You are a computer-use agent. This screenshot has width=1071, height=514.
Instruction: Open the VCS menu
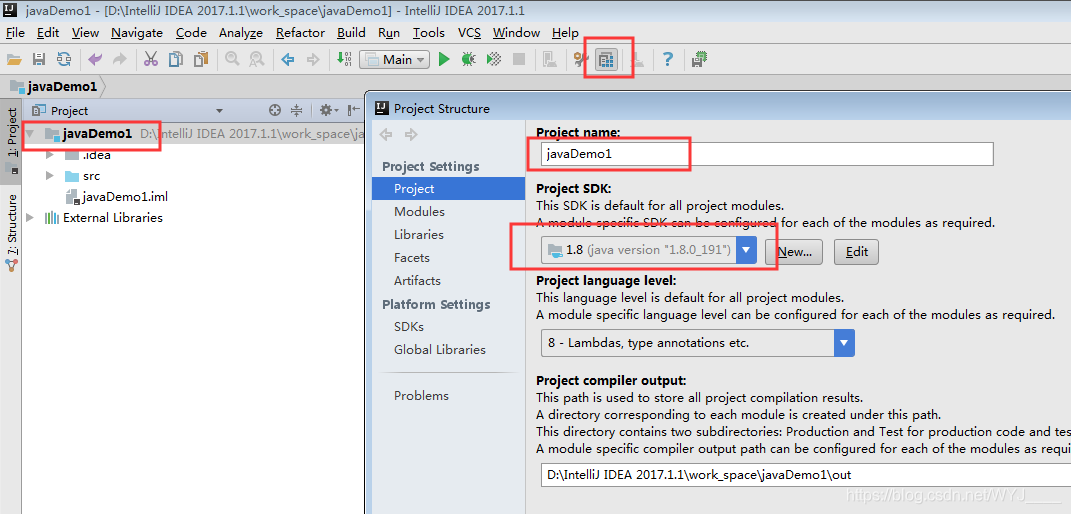pyautogui.click(x=469, y=33)
